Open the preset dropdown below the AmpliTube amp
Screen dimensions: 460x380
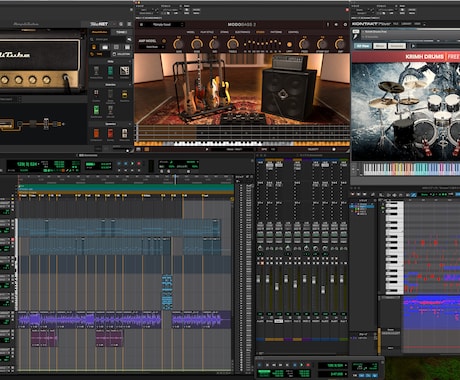[10, 99]
